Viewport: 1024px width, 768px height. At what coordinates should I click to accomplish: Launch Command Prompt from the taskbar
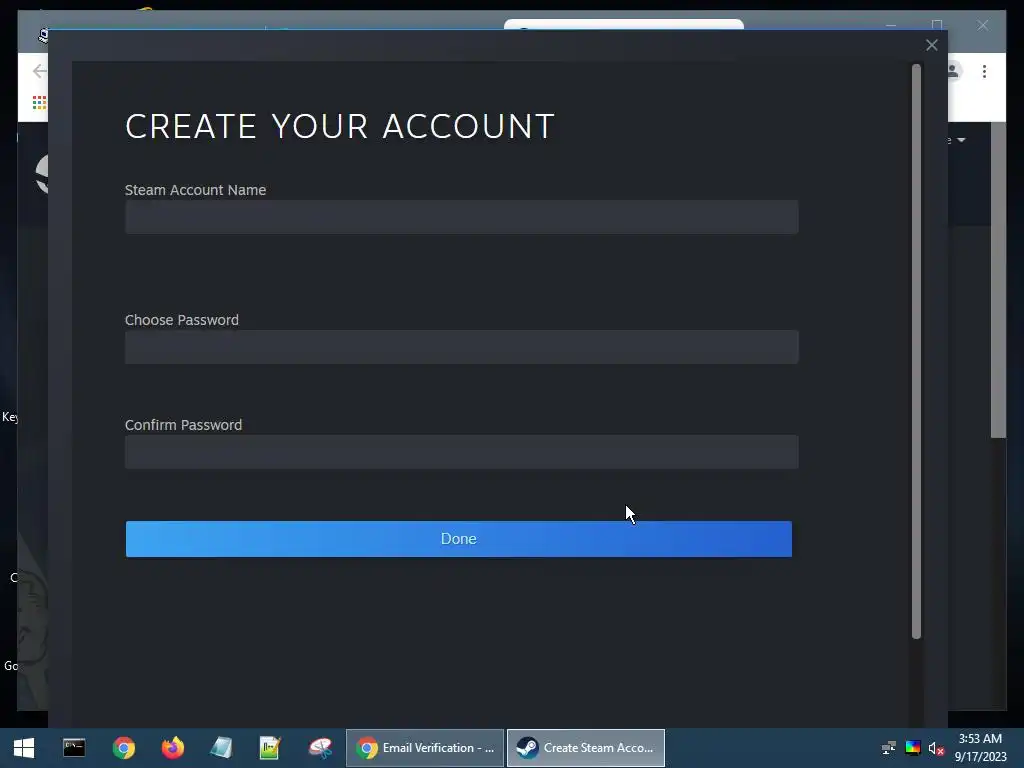[74, 748]
